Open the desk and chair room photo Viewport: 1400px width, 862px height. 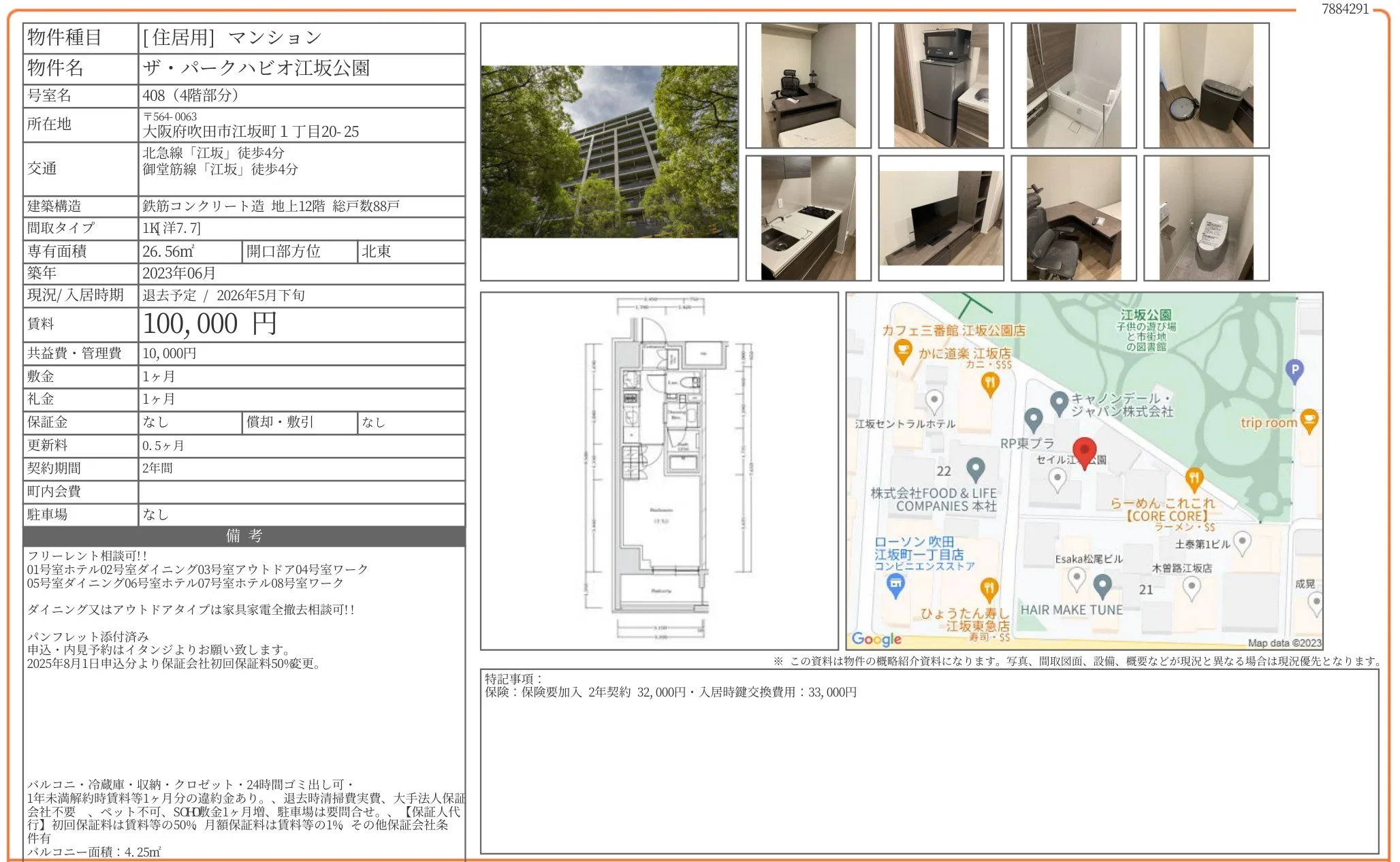click(808, 85)
